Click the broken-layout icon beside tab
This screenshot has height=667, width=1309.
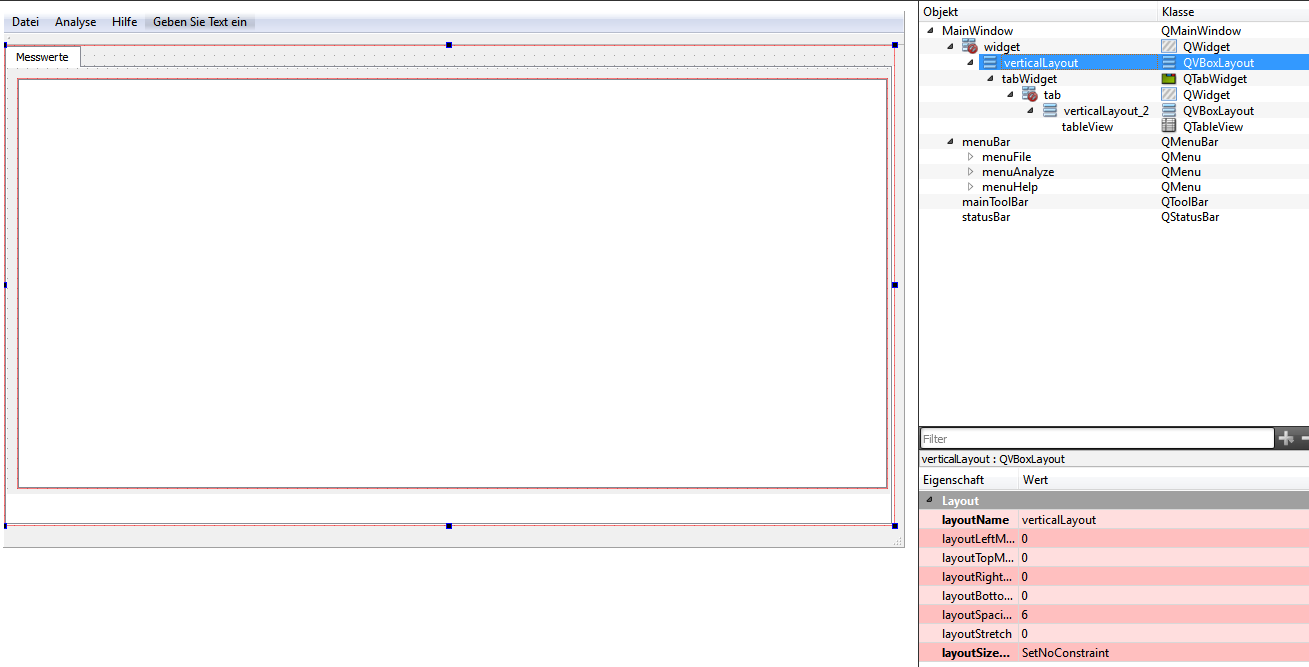tap(1029, 95)
